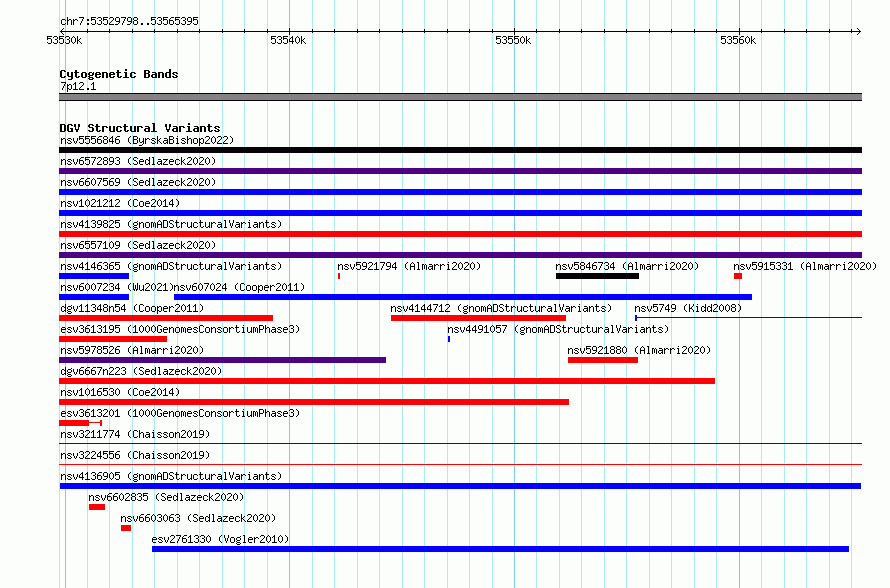Screen dimensions: 890x588
Task: Select nsv6602835 (Sedlazeck2020) label
Action: 166,497
